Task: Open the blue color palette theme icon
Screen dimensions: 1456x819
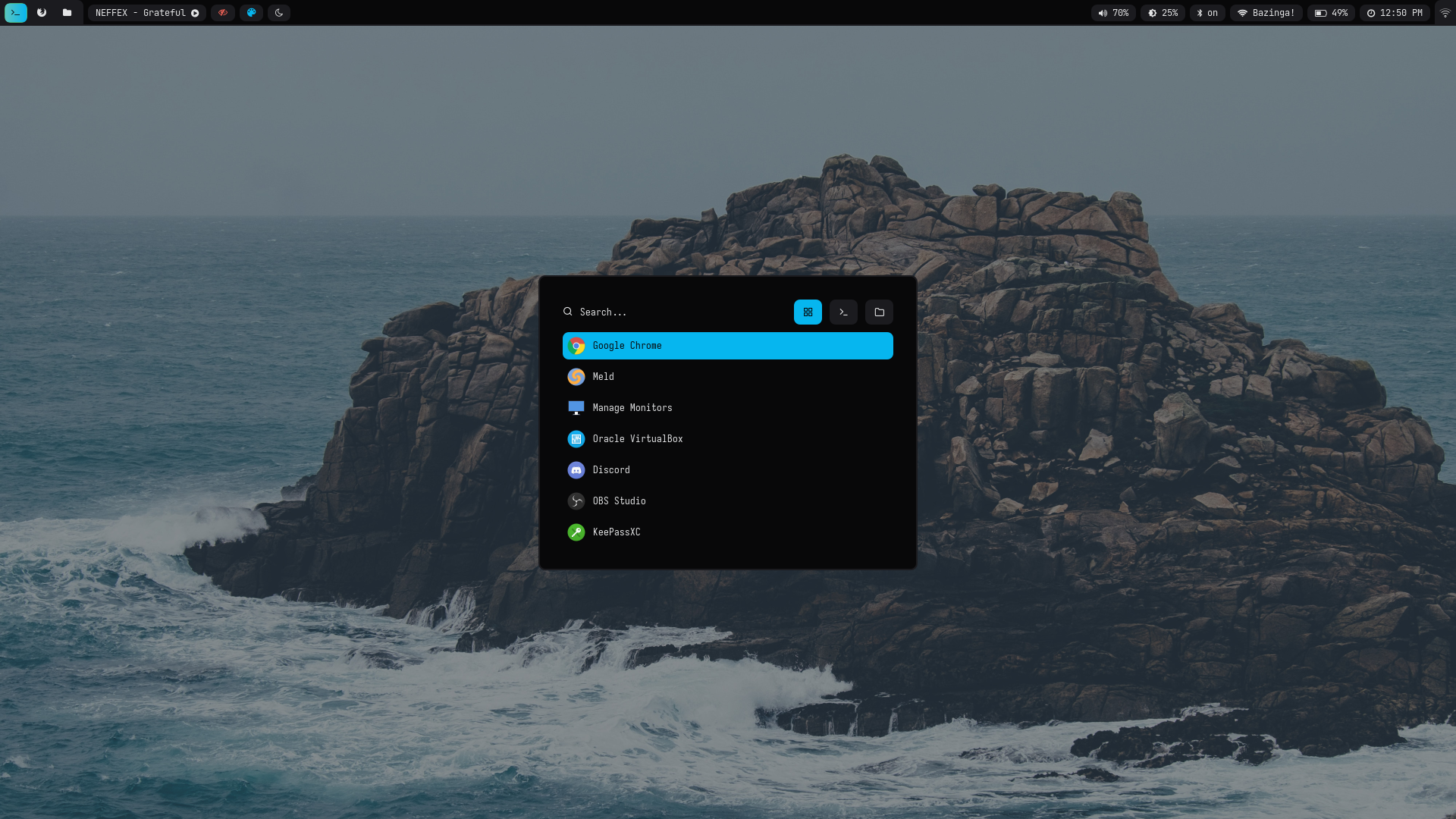Action: [251, 13]
